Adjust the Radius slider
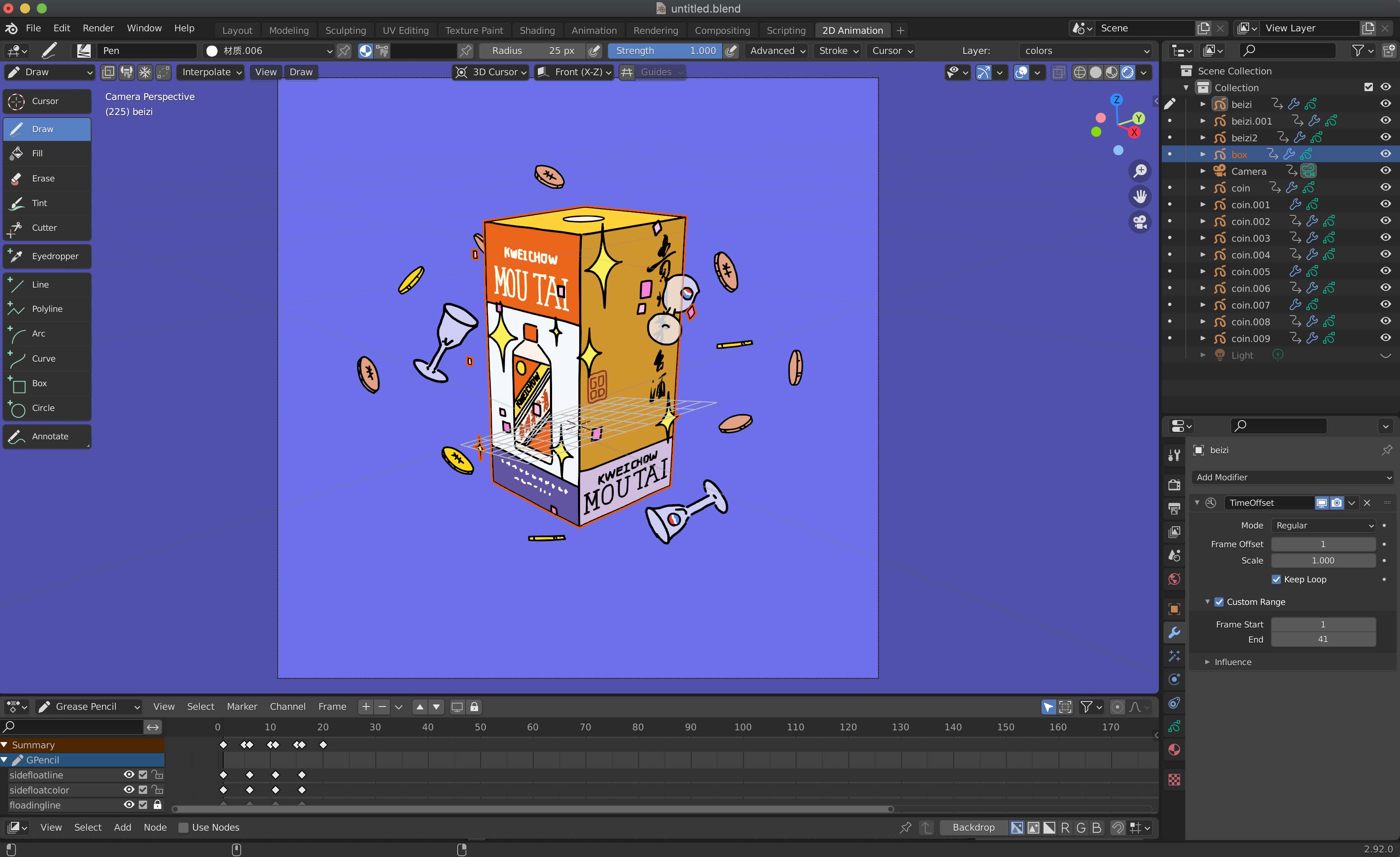Image resolution: width=1400 pixels, height=857 pixels. coord(532,51)
